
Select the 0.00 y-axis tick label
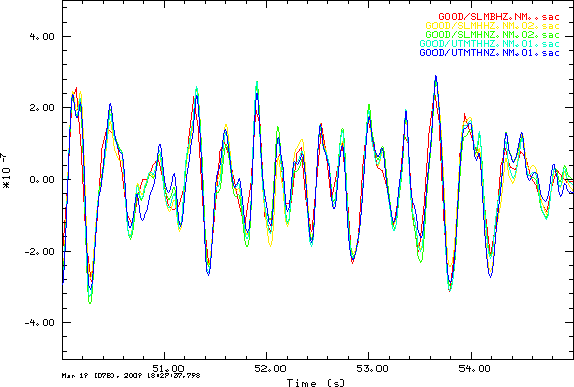pyautogui.click(x=42, y=180)
